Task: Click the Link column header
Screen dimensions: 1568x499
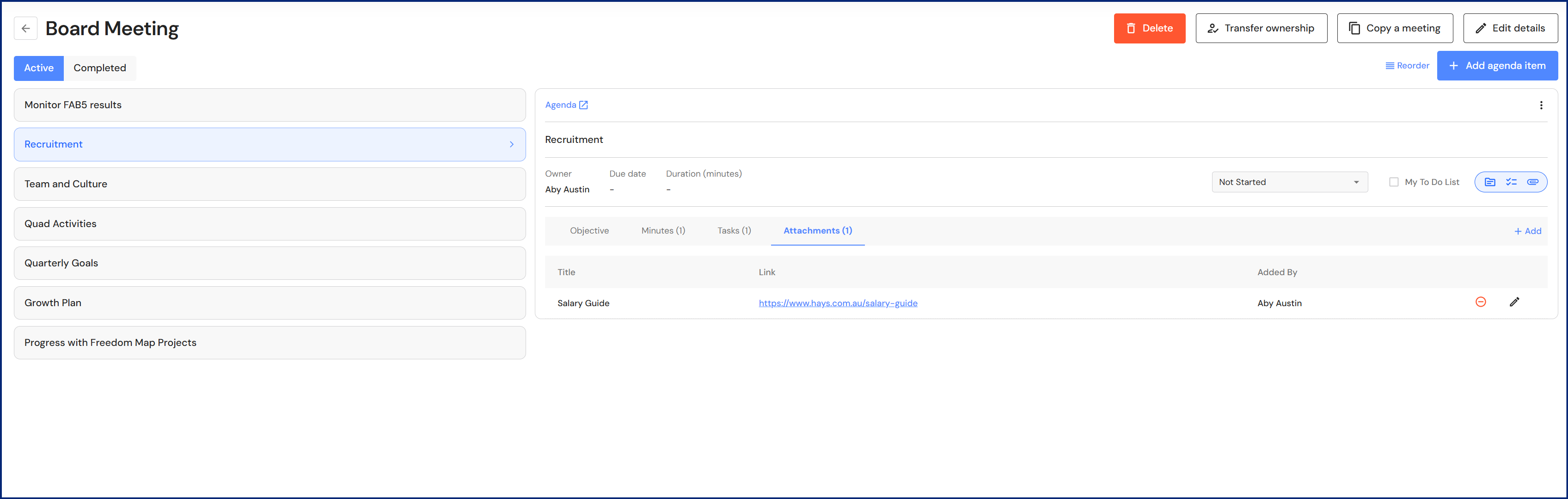Action: point(766,272)
